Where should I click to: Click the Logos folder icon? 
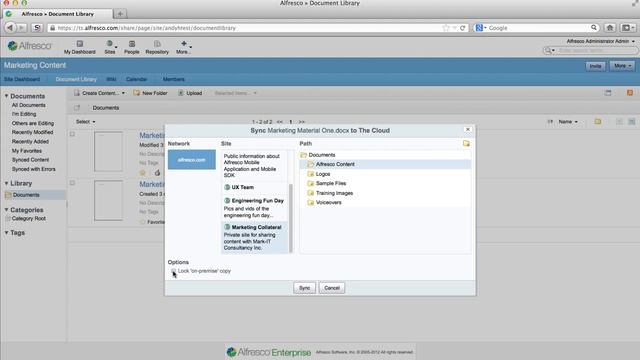click(x=310, y=174)
